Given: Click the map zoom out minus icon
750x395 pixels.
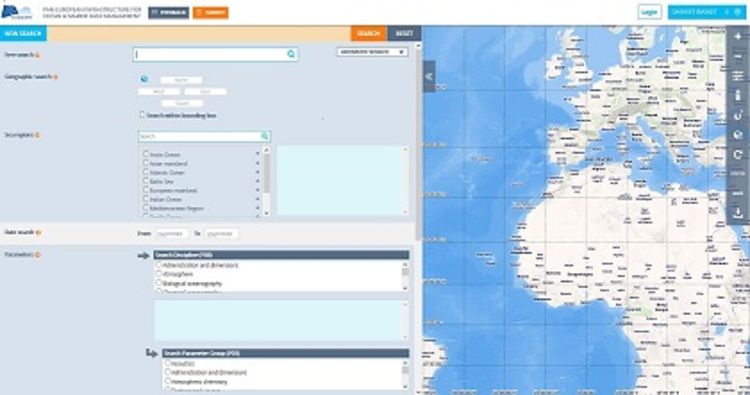Looking at the screenshot, I should tap(738, 56).
